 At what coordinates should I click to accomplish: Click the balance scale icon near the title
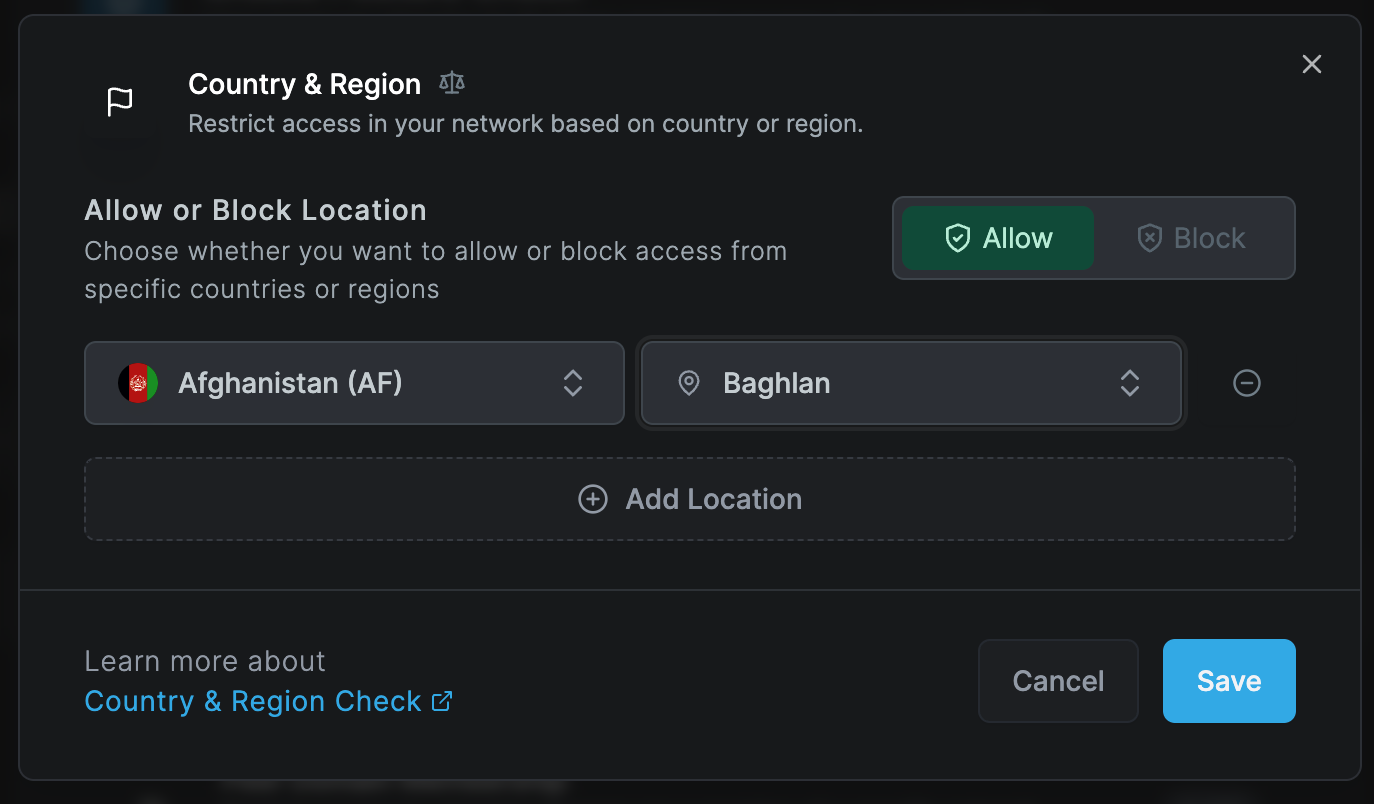click(x=452, y=84)
